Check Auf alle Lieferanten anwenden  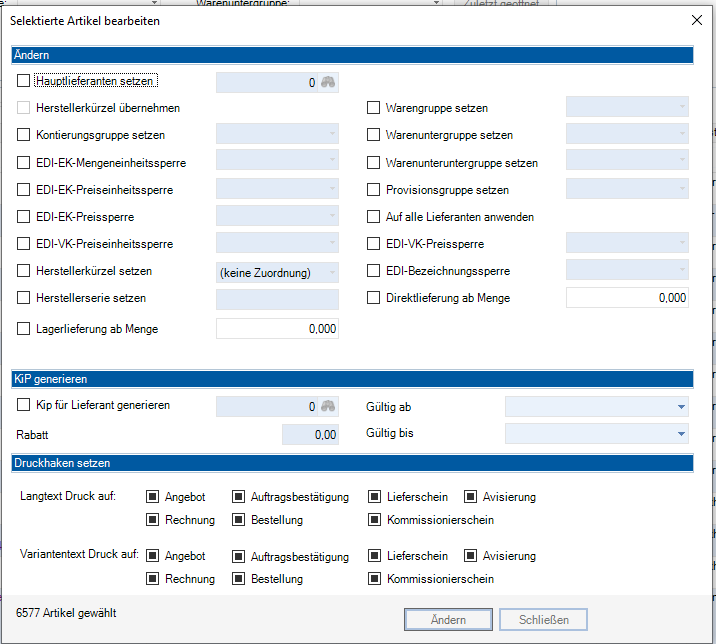(x=374, y=217)
